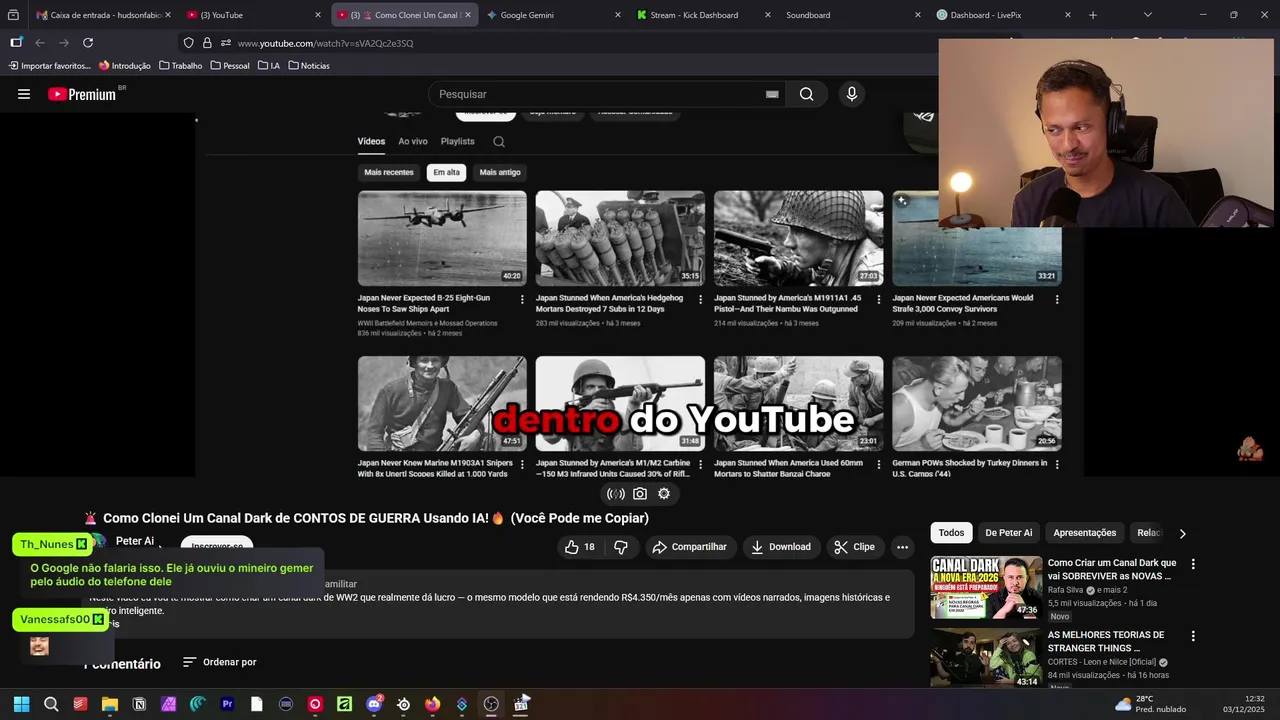Open the on-screen keyboard in search box

click(x=772, y=94)
